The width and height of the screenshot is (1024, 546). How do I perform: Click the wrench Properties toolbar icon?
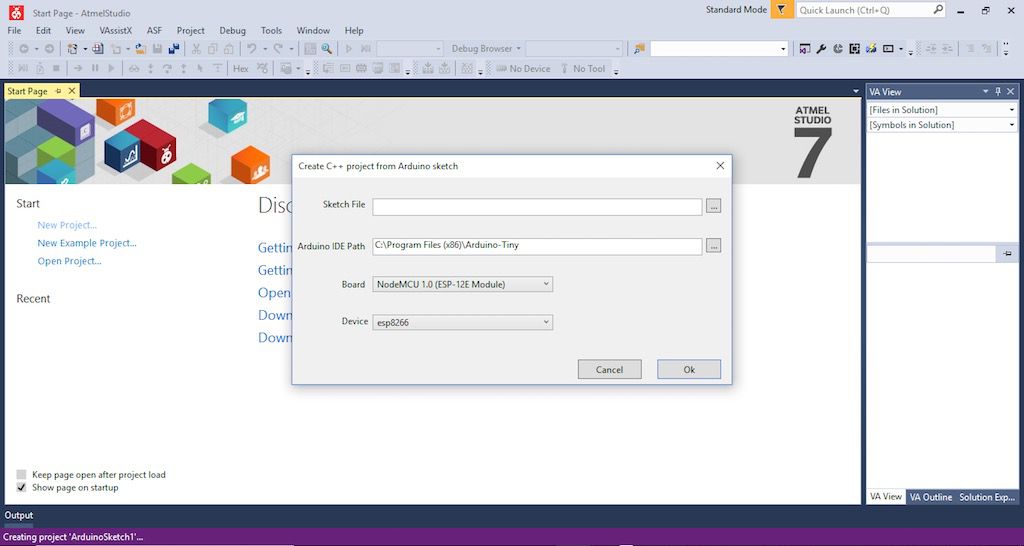tap(821, 49)
